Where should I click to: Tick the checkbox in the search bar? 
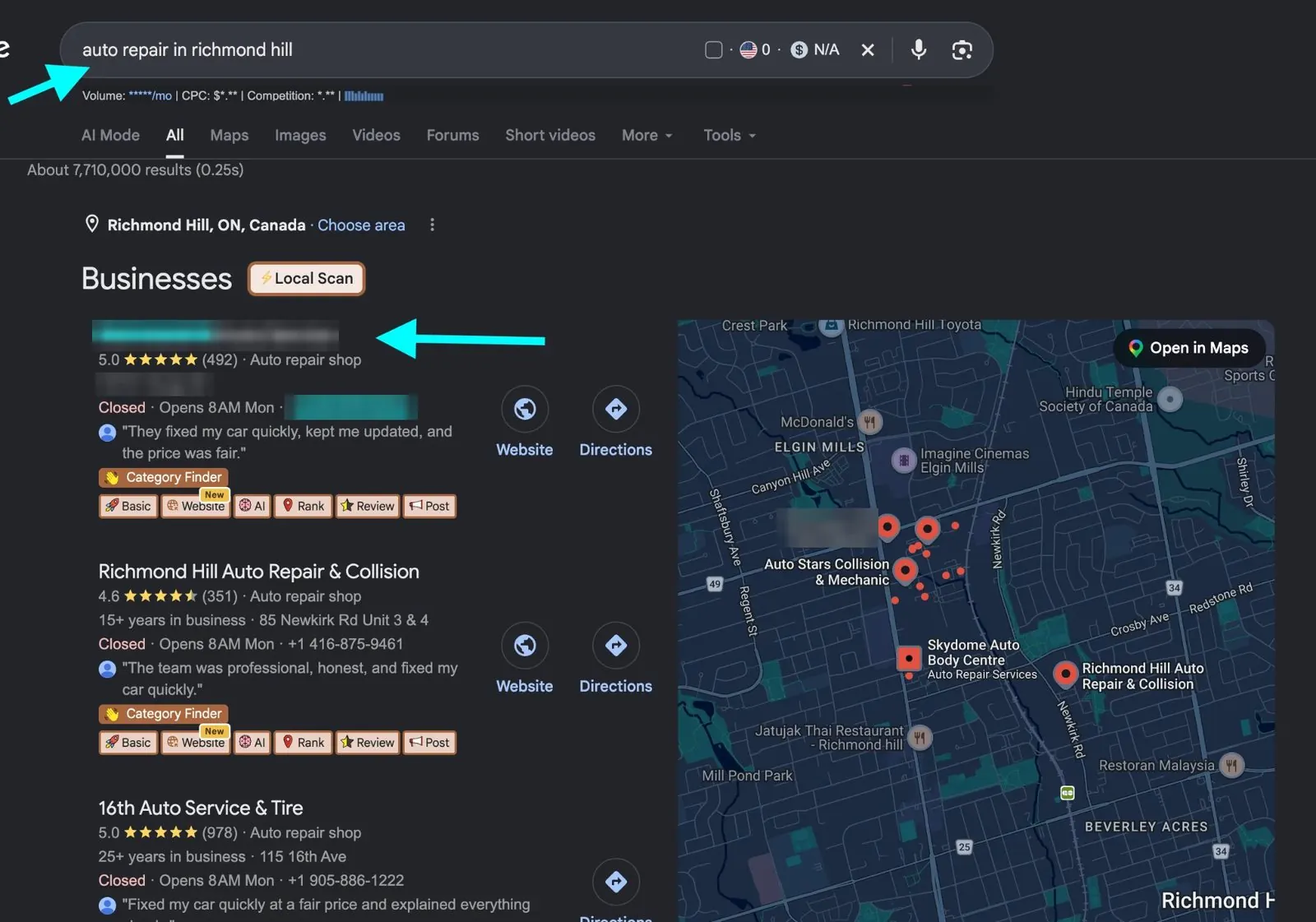click(714, 50)
